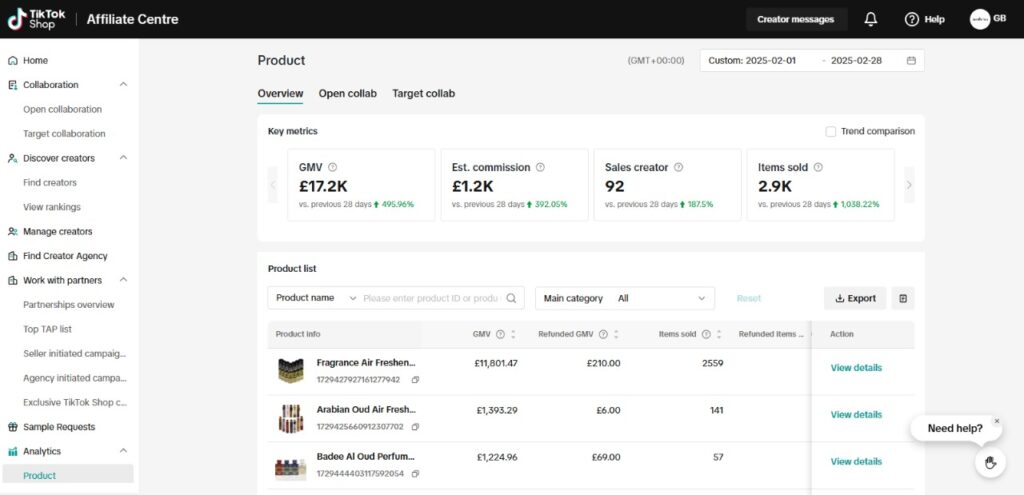Collapse the Analytics section chevron
The height and width of the screenshot is (495, 1024).
click(123, 451)
